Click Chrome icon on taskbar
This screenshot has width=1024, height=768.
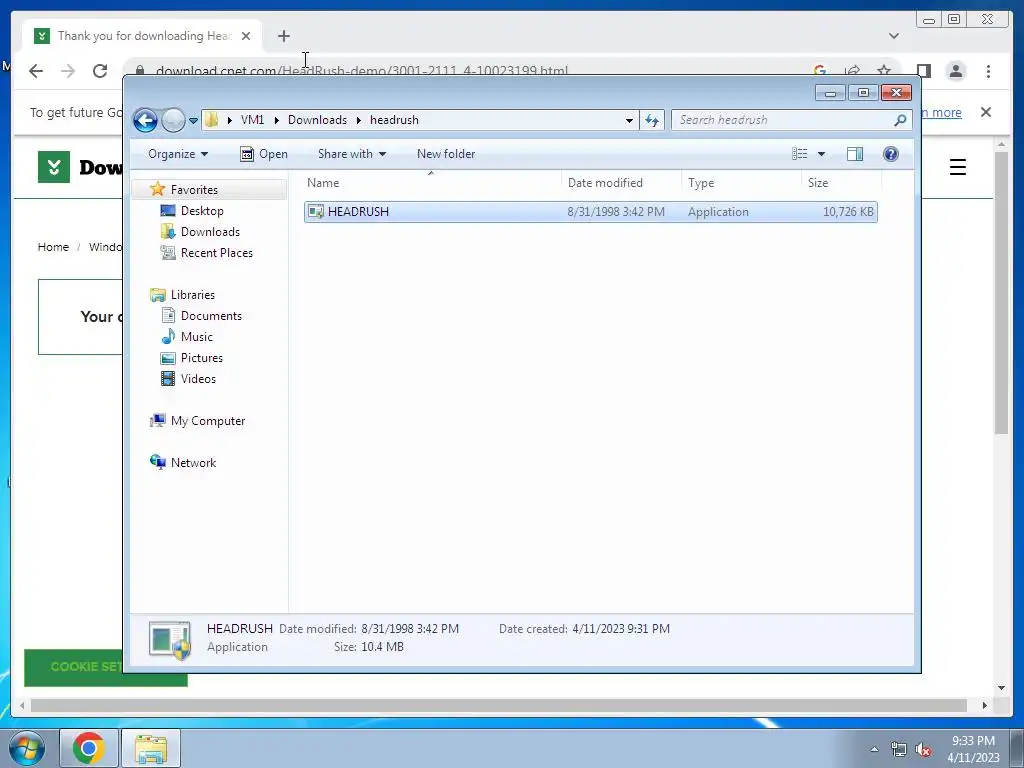tap(89, 748)
